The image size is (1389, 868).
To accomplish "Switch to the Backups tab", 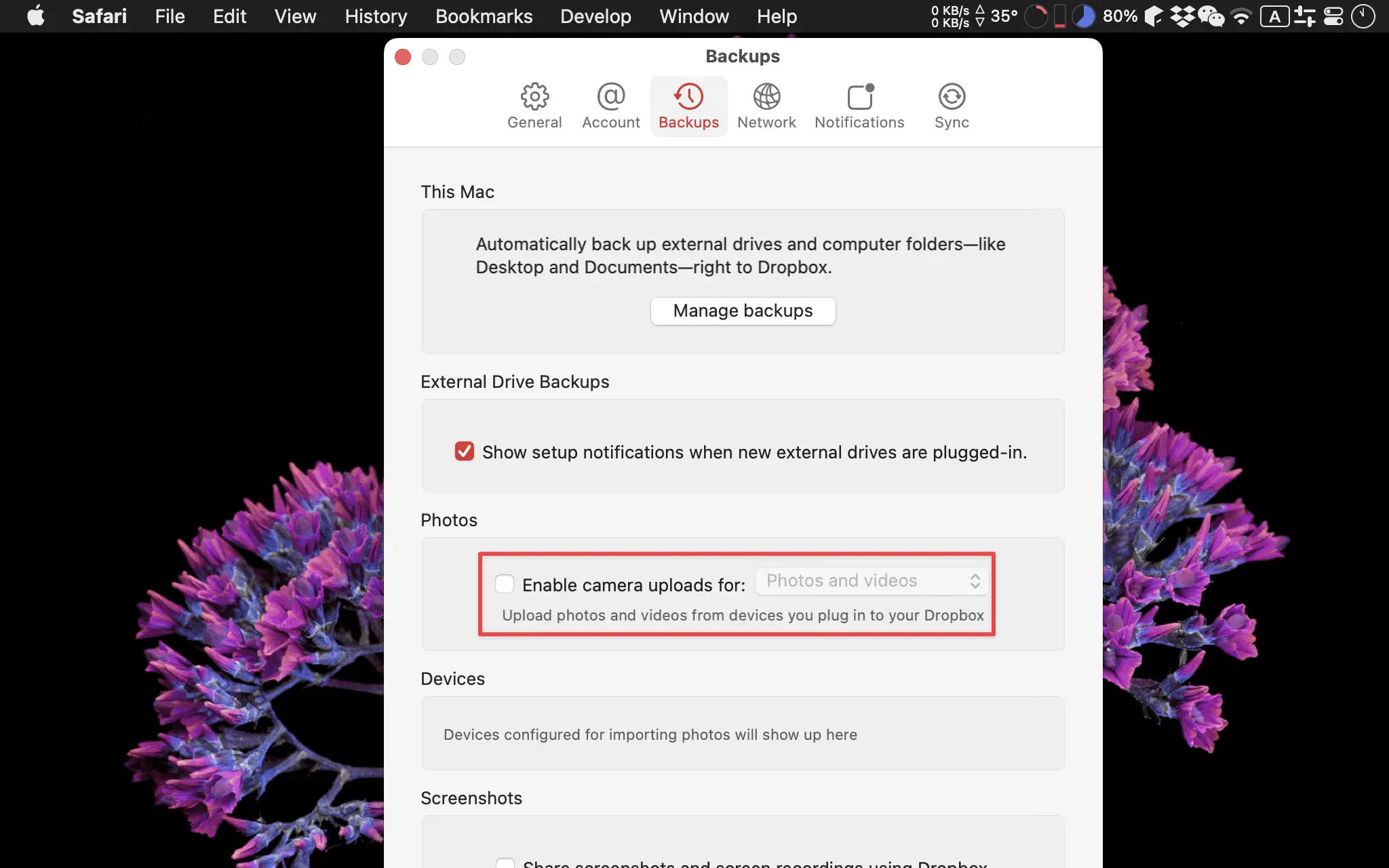I will (x=688, y=105).
